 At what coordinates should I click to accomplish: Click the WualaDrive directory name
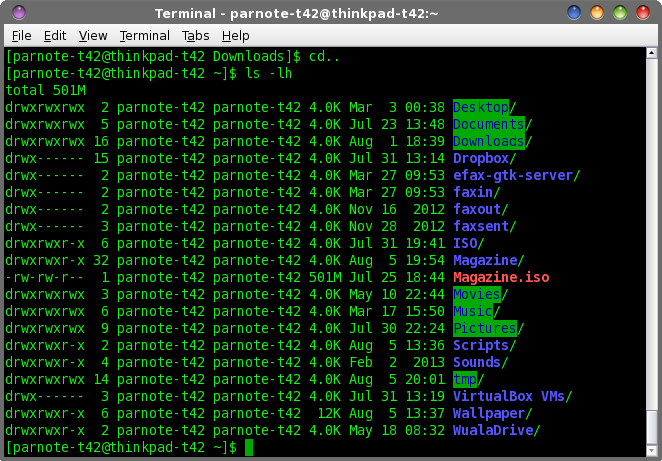point(493,431)
